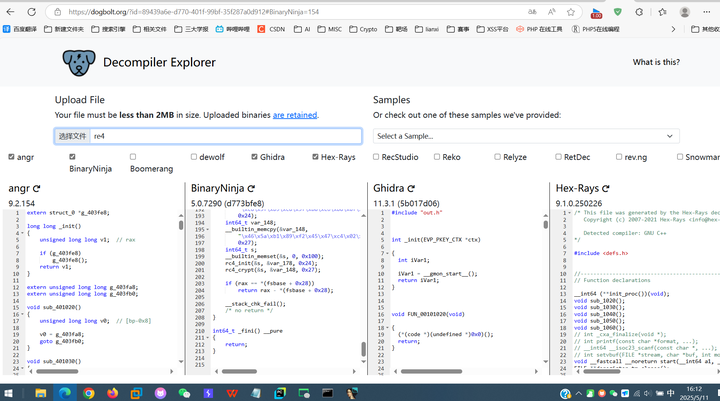Click the Decompiler Explorer dog logo
720x401 pixels.
[79, 62]
